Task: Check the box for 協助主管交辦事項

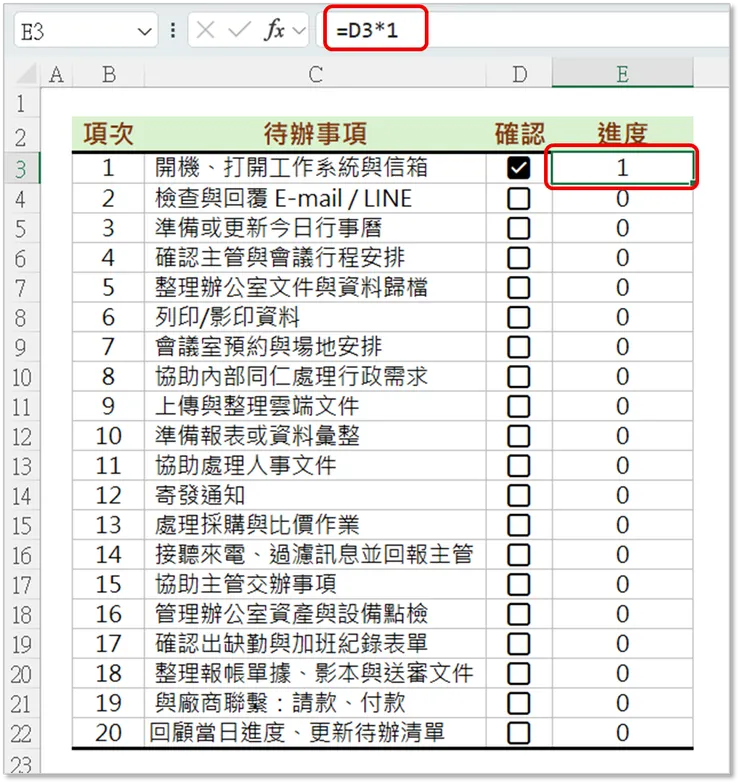Action: click(518, 584)
